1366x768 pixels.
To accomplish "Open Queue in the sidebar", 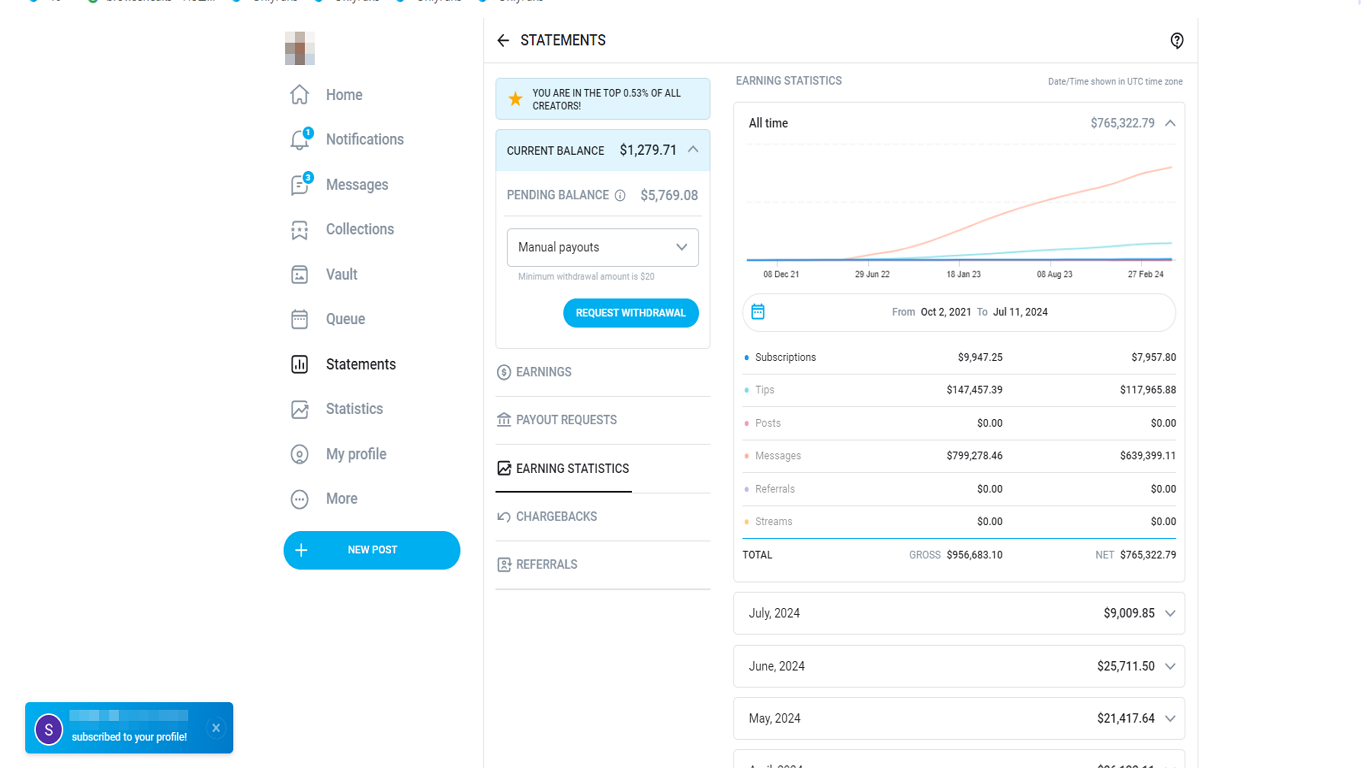I will [327, 319].
